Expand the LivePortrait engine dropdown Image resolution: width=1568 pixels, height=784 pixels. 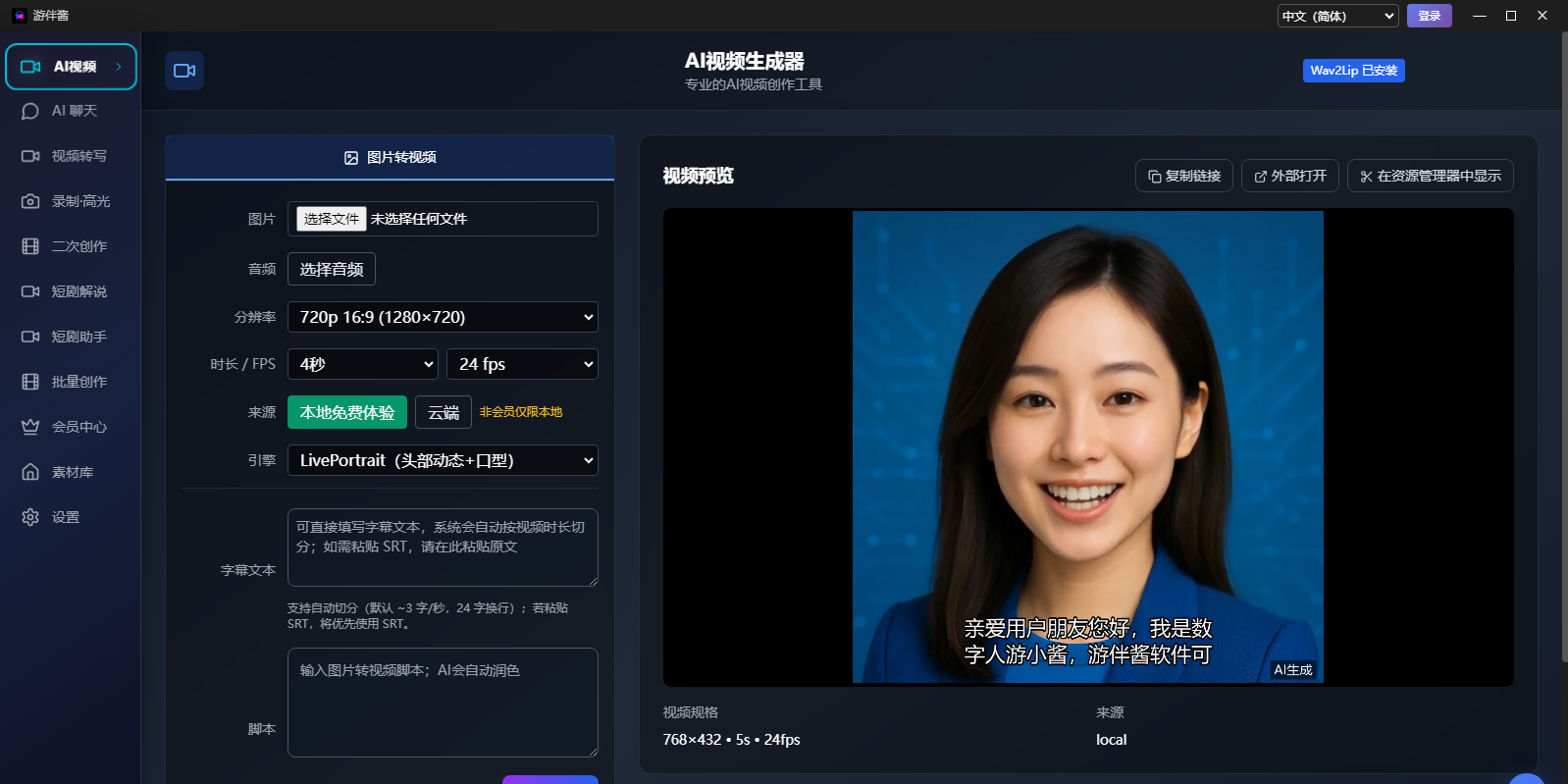click(x=442, y=460)
